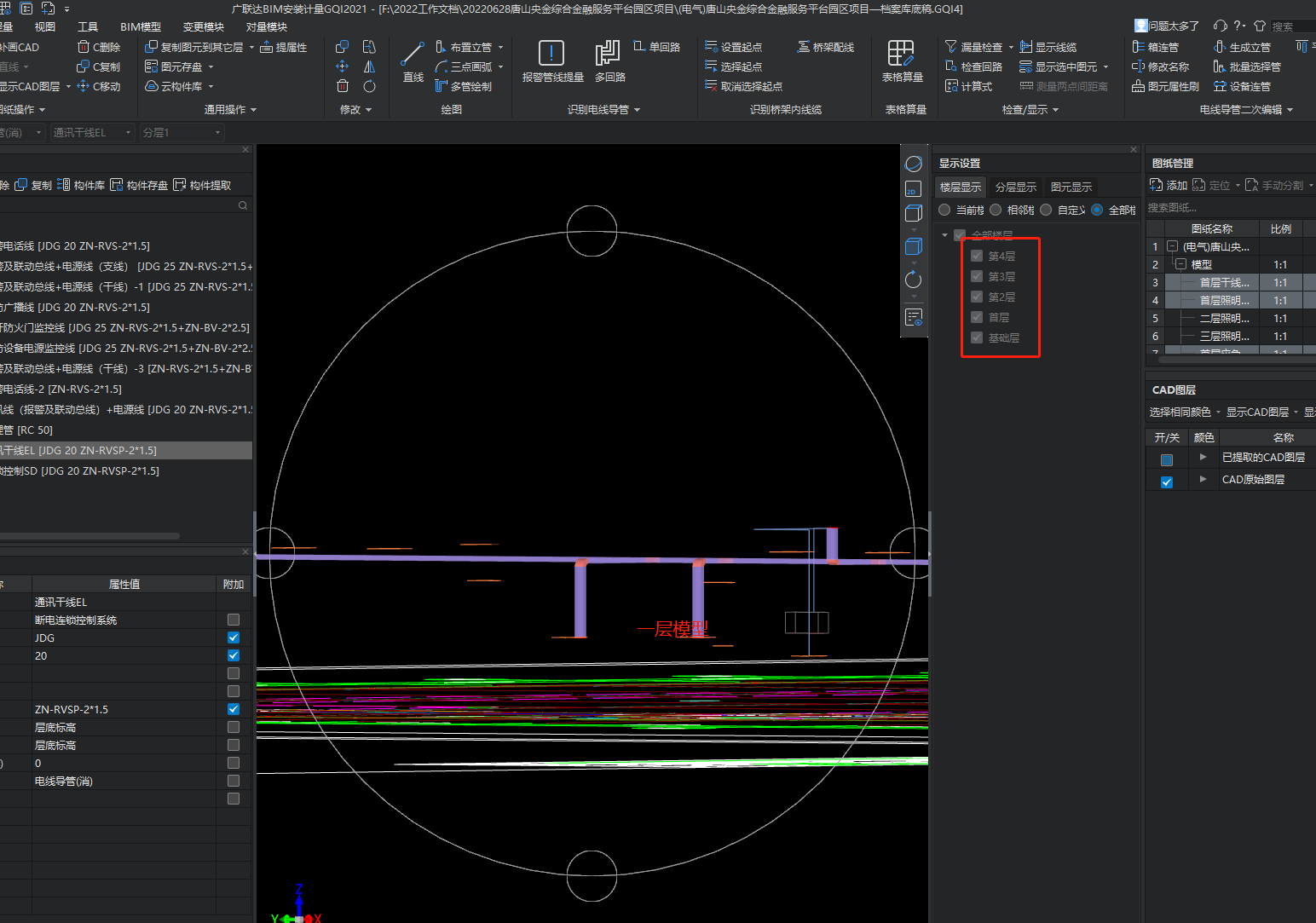Click the 检查回路 tool
Image resolution: width=1316 pixels, height=923 pixels.
pos(973,66)
